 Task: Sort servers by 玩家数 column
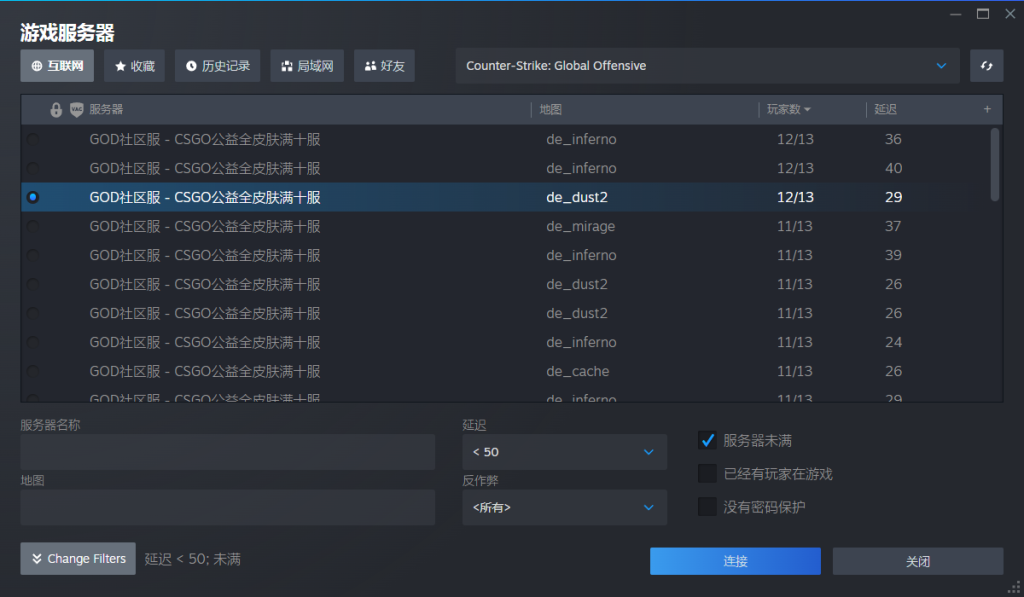coord(788,109)
